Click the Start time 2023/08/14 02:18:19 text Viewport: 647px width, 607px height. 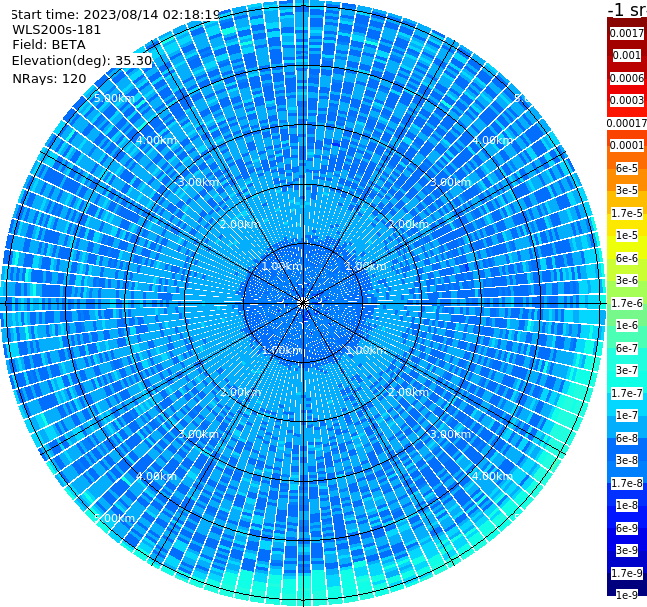tap(116, 14)
